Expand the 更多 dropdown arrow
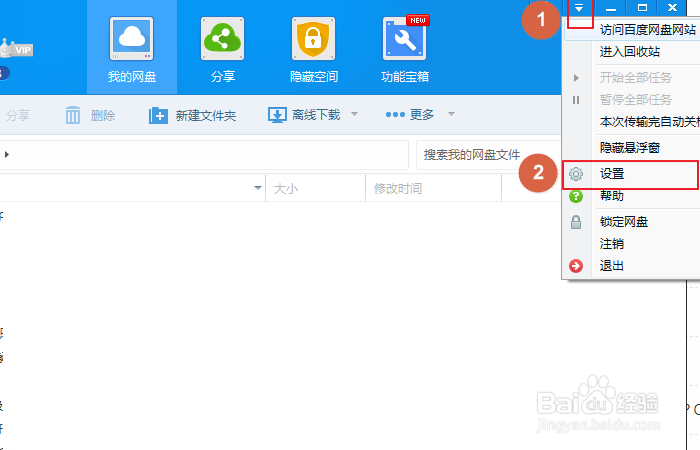Image resolution: width=700 pixels, height=450 pixels. coord(451,114)
